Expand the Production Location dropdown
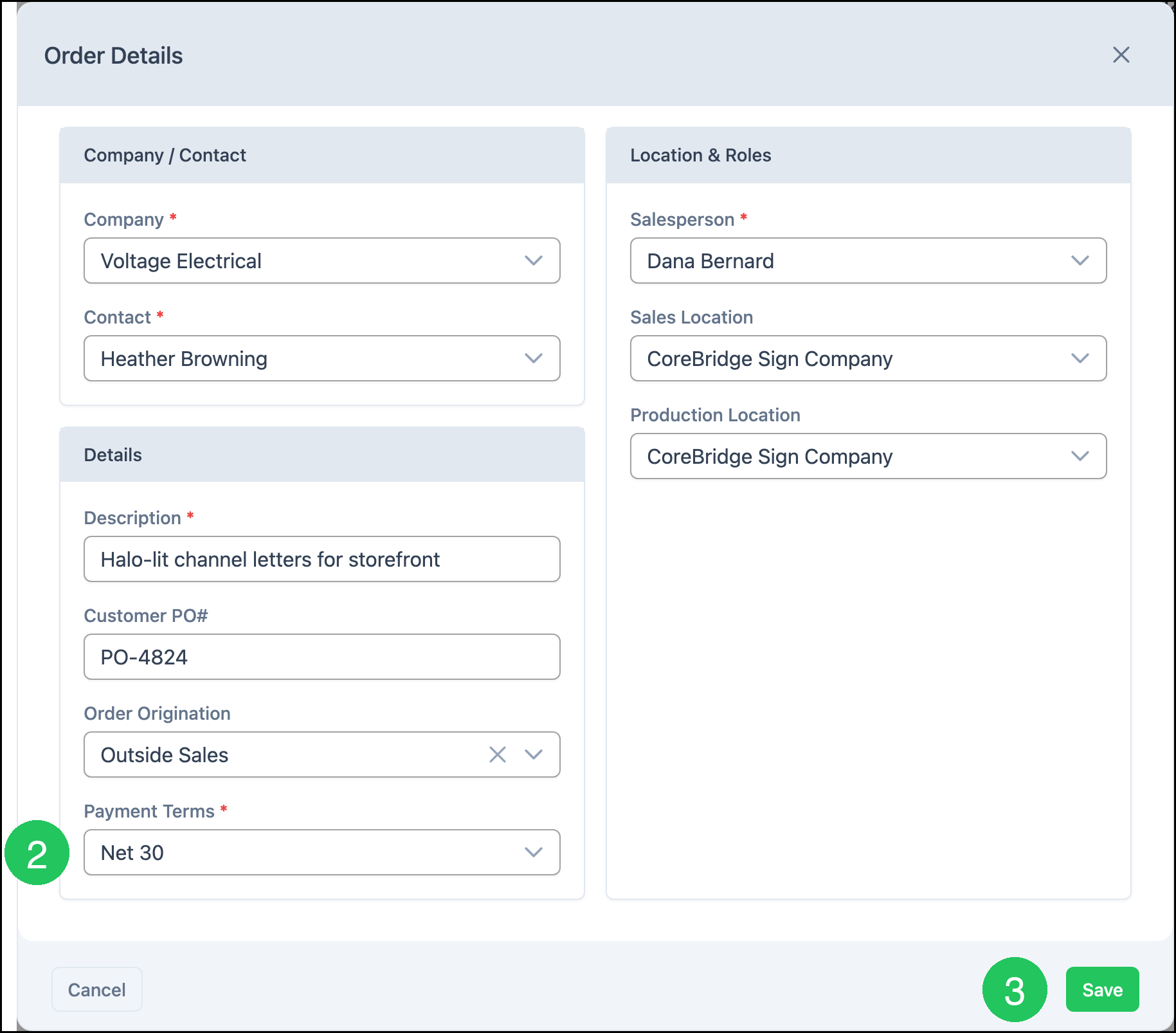 click(x=868, y=456)
